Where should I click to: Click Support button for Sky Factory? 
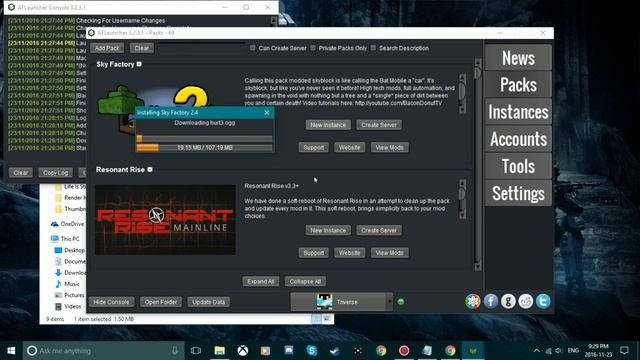tap(313, 147)
